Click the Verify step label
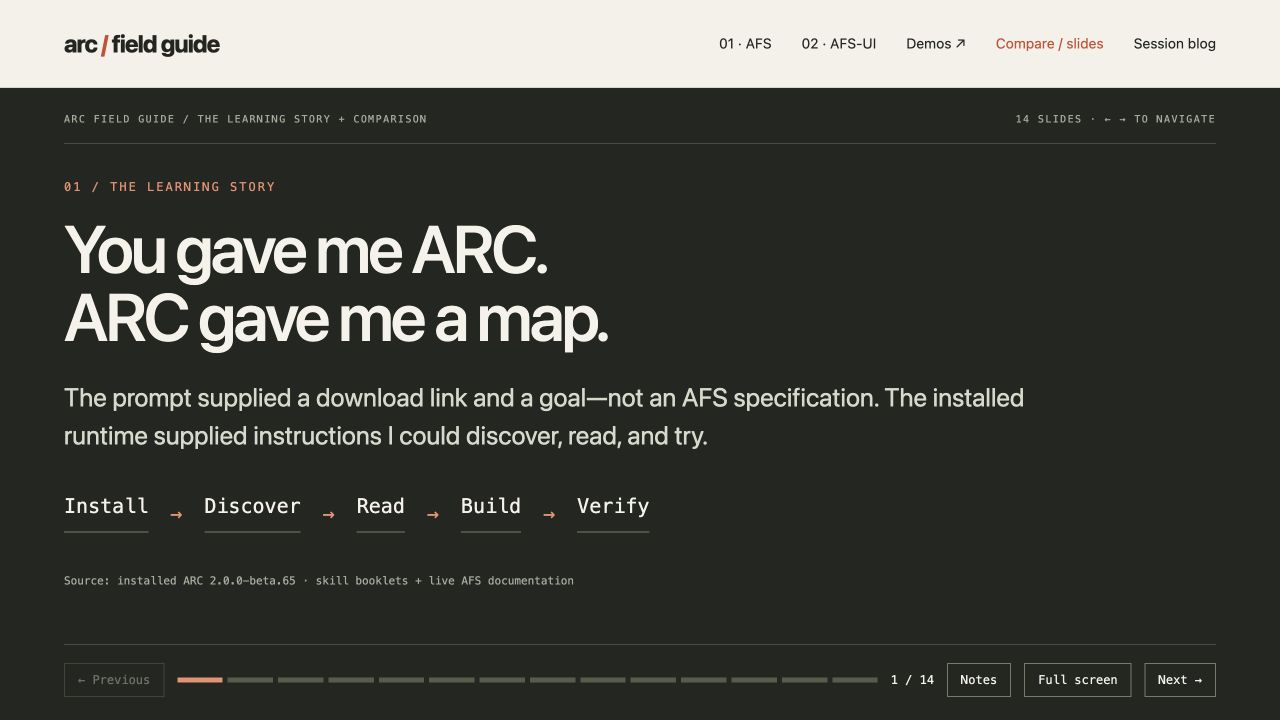This screenshot has height=720, width=1280. (613, 507)
